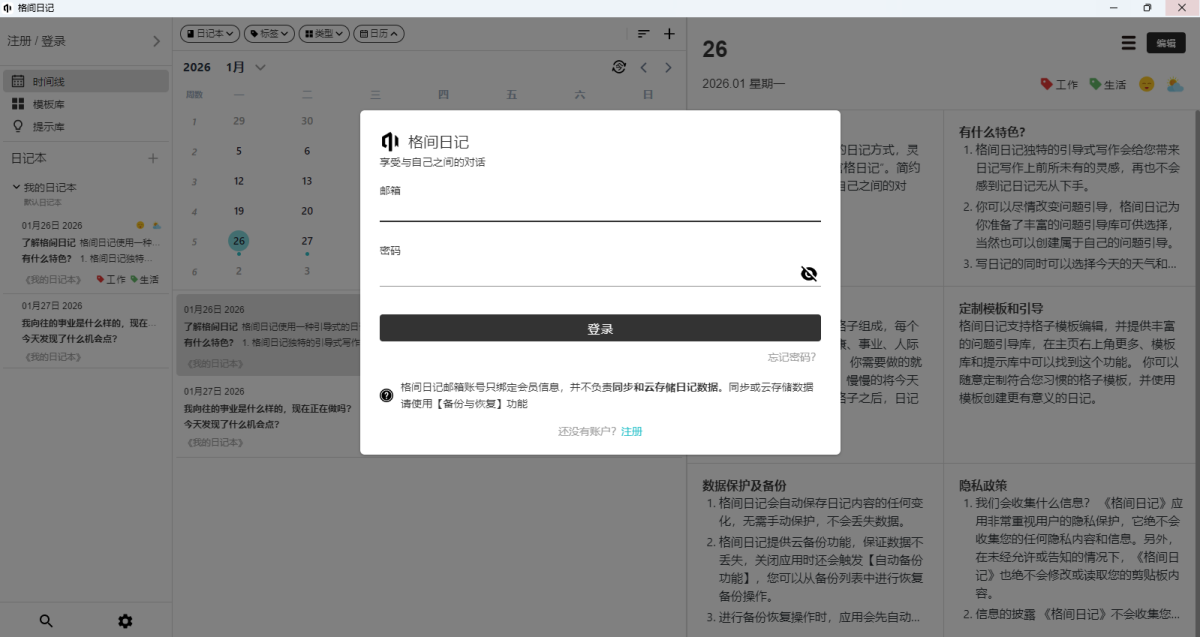Click the return-to-today calendar icon
The height and width of the screenshot is (637, 1200).
(x=619, y=67)
